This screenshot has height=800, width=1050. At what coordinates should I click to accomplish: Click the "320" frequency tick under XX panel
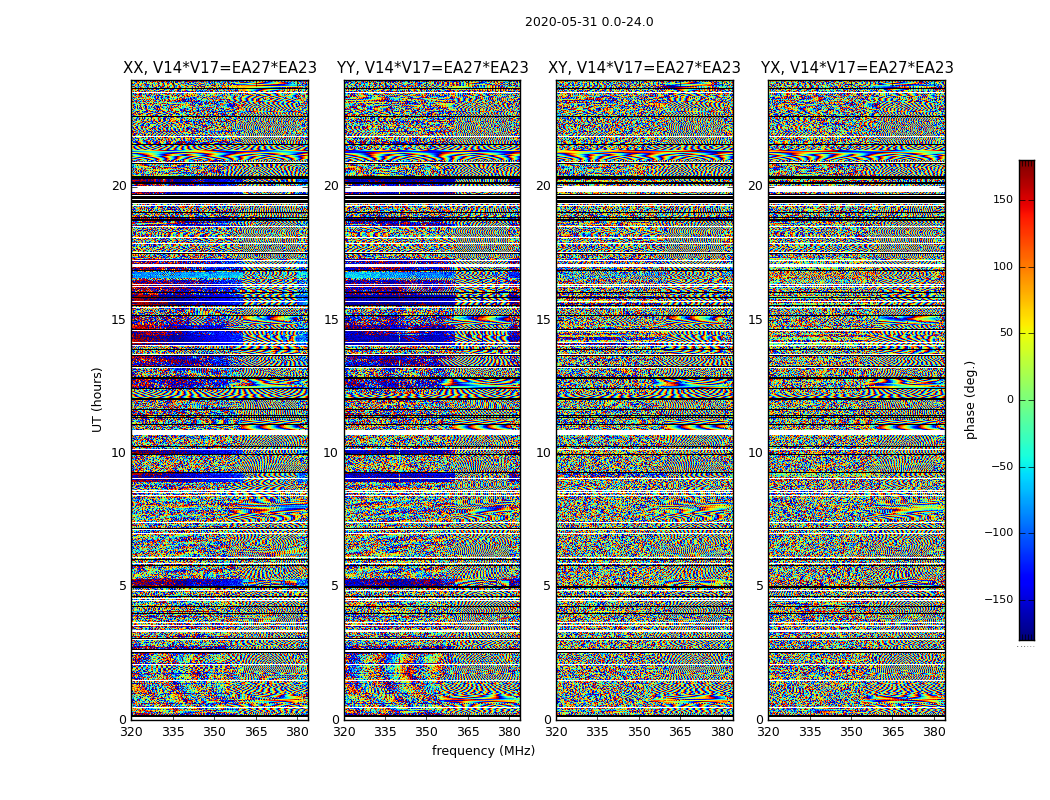(131, 732)
